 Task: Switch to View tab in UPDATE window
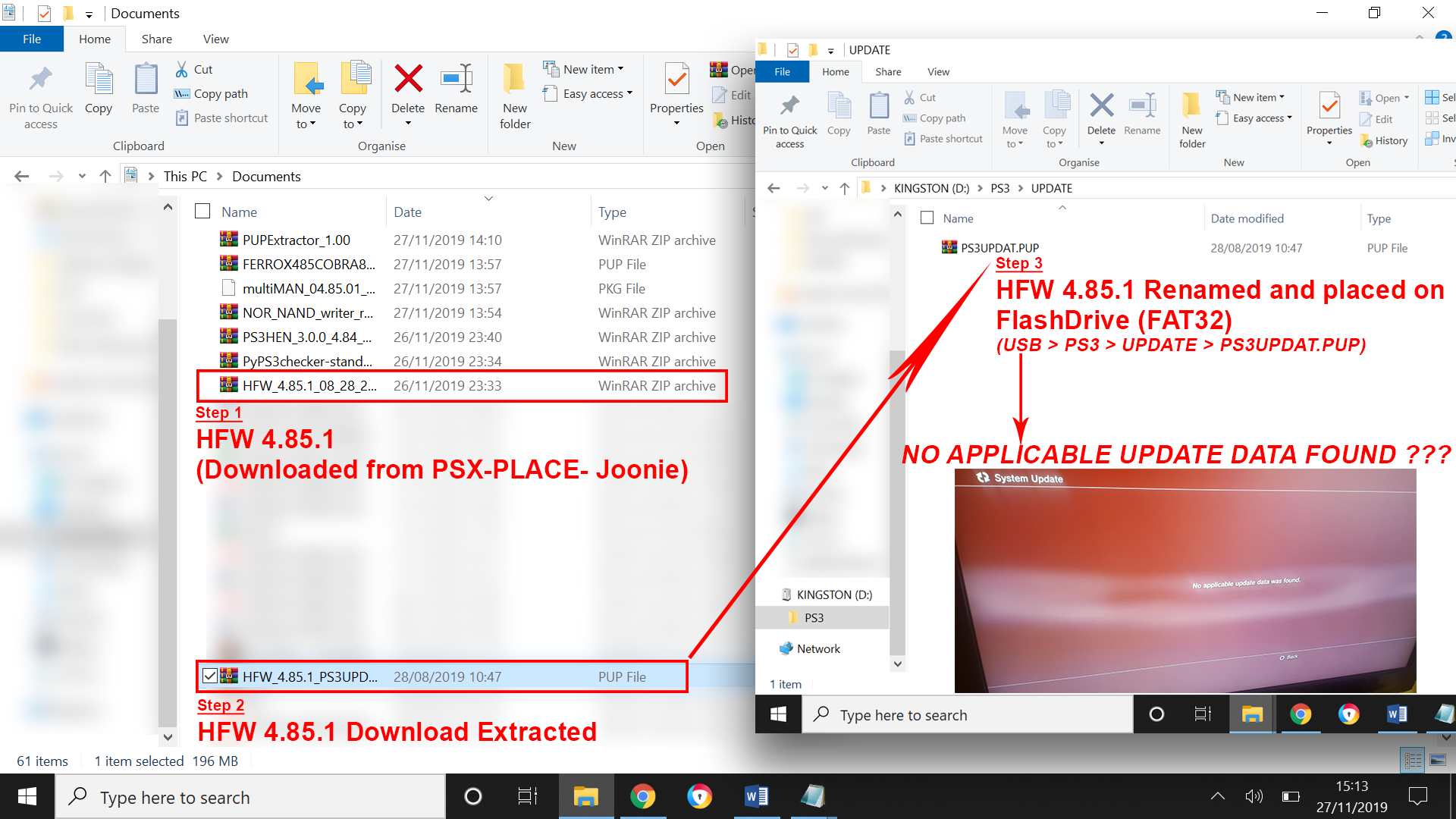(938, 71)
